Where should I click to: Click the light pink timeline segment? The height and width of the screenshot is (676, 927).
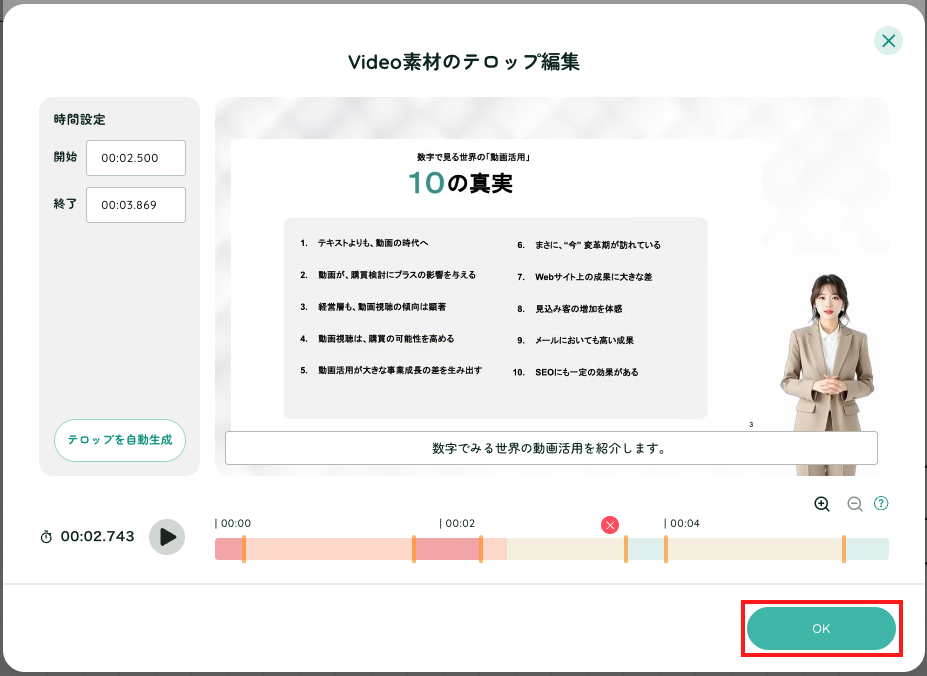click(x=329, y=549)
